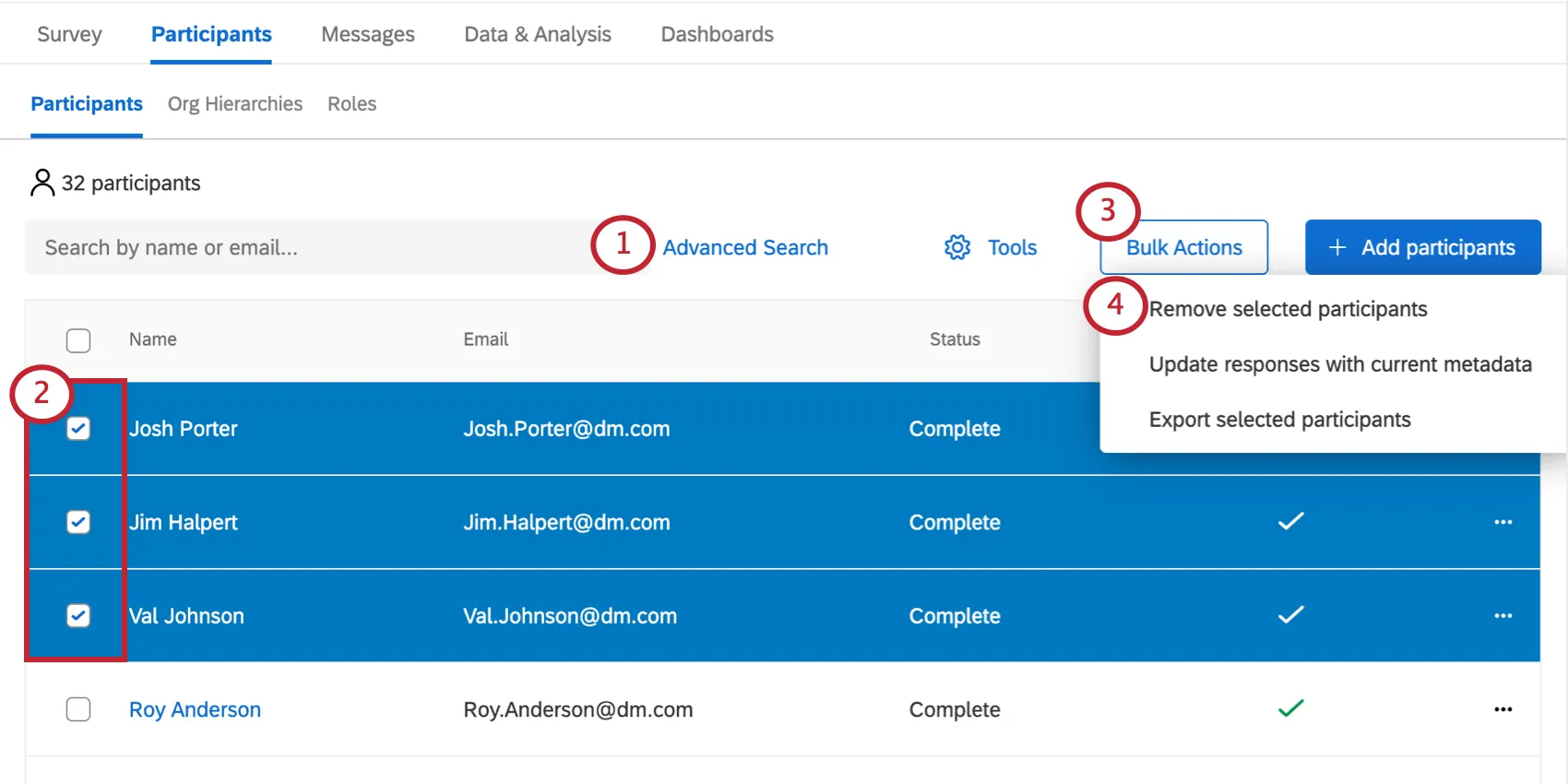Choose Update responses with current metadata
1568x784 pixels.
1339,364
